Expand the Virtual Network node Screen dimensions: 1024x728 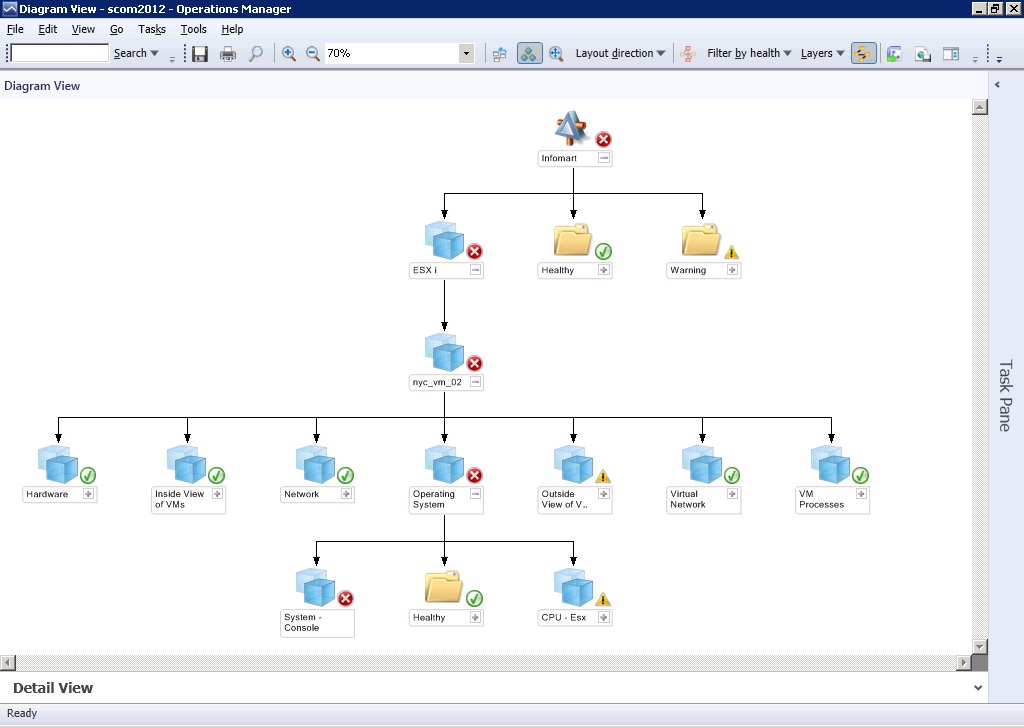pos(733,494)
